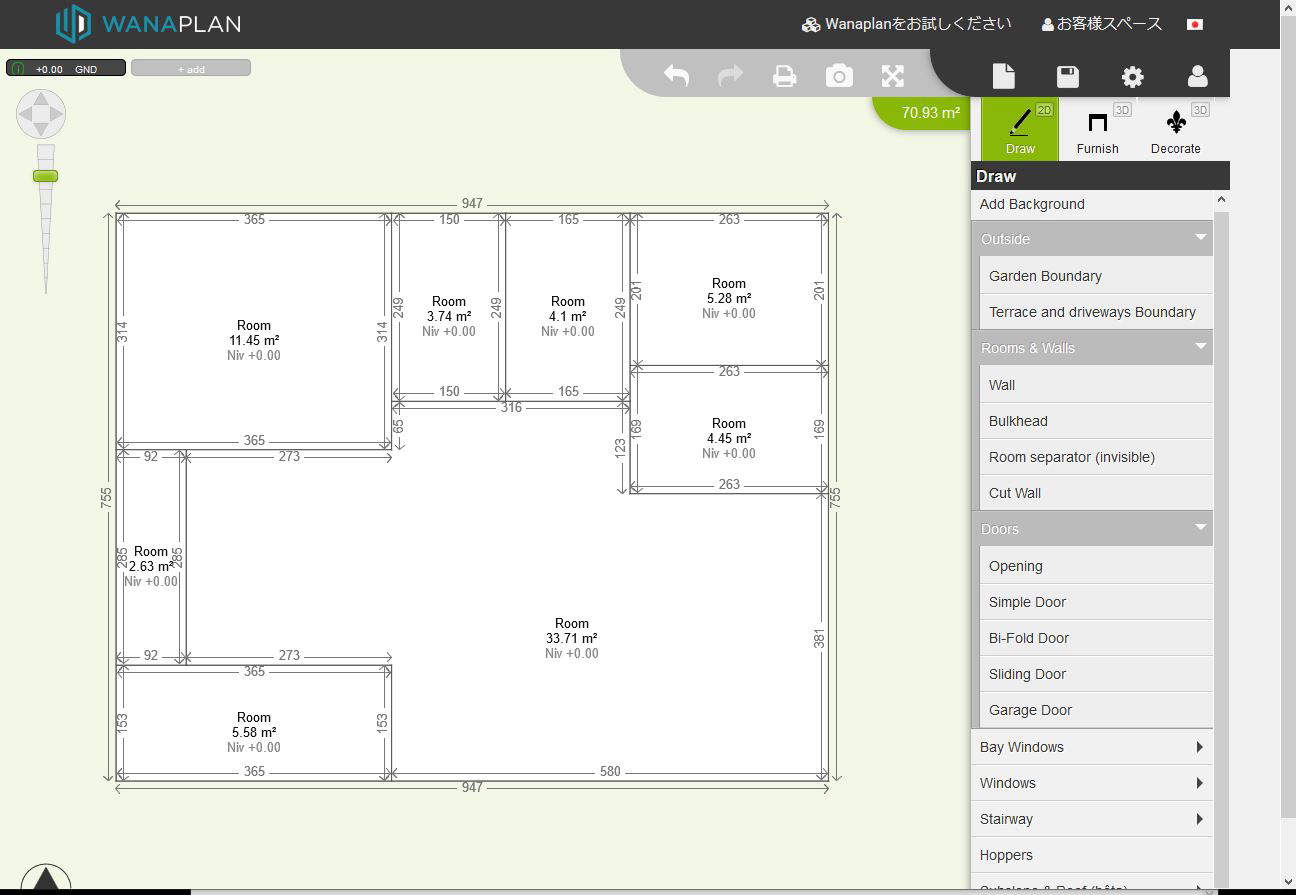Viewport: 1296px width, 895px height.
Task: Switch to the Draw 2D tab
Action: point(1020,129)
